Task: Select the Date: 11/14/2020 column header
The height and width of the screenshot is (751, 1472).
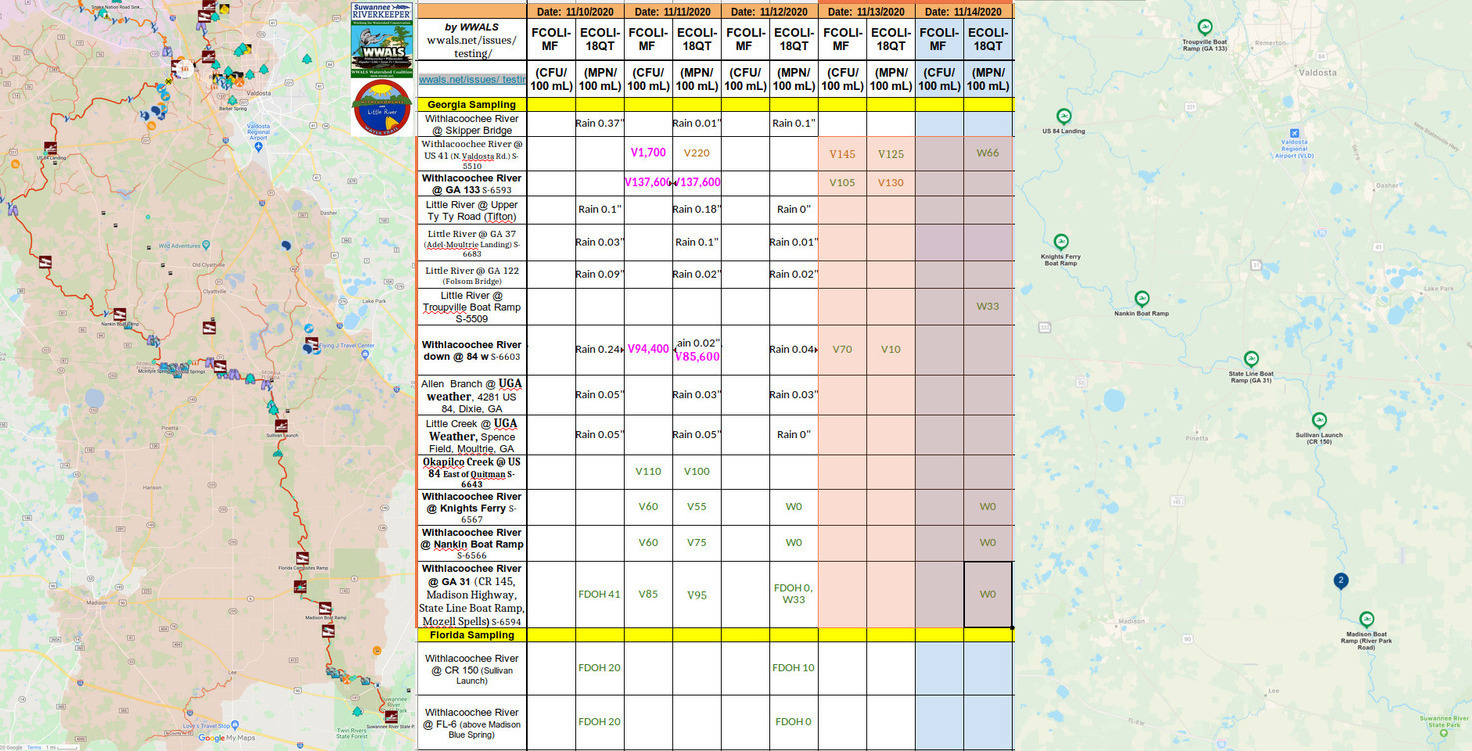Action: coord(964,11)
